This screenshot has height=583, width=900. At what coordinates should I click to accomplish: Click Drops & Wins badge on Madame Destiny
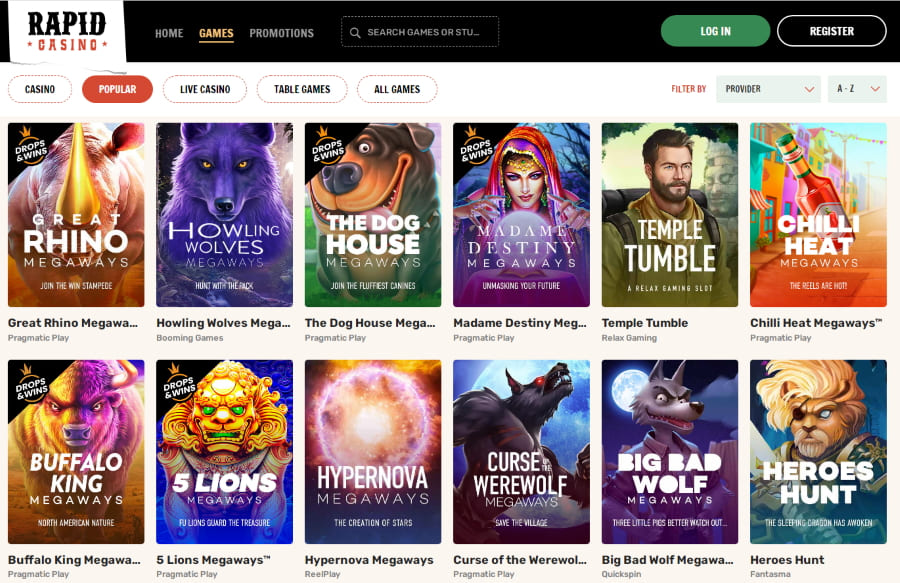(x=475, y=146)
